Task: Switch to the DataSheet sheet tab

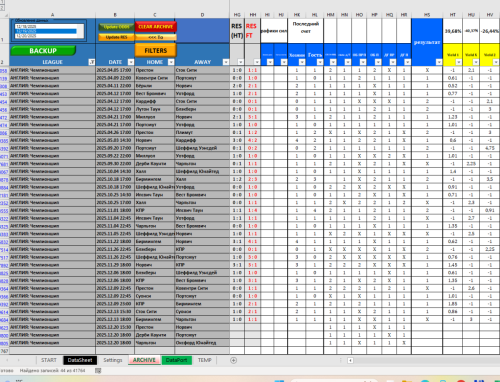Action: coord(80,360)
